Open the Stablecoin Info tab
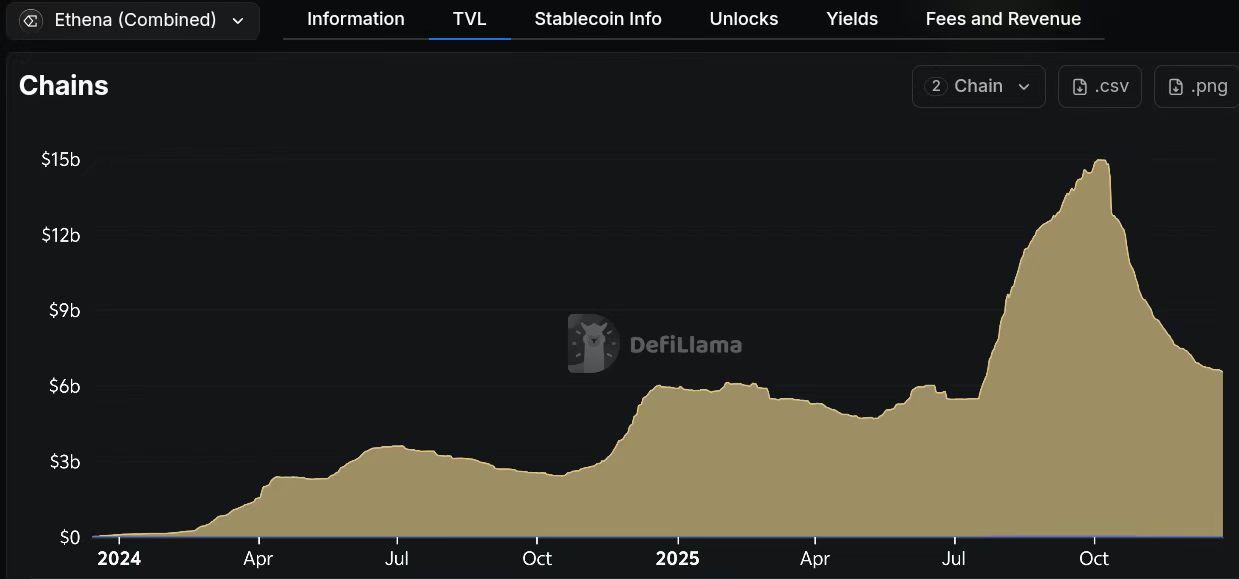Image resolution: width=1239 pixels, height=579 pixels. click(x=598, y=19)
